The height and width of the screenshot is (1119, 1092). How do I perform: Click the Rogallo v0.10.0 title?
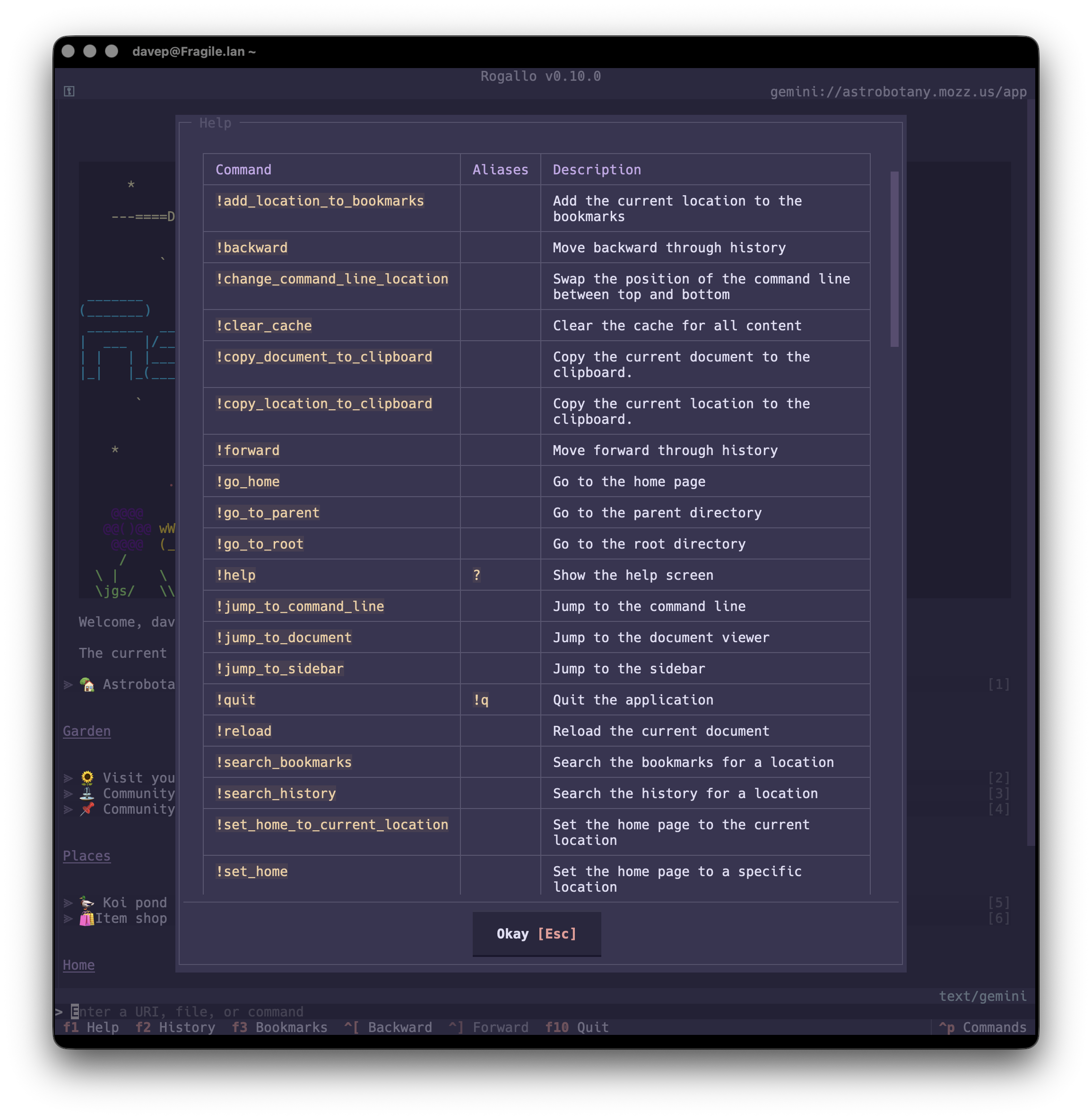(x=540, y=76)
